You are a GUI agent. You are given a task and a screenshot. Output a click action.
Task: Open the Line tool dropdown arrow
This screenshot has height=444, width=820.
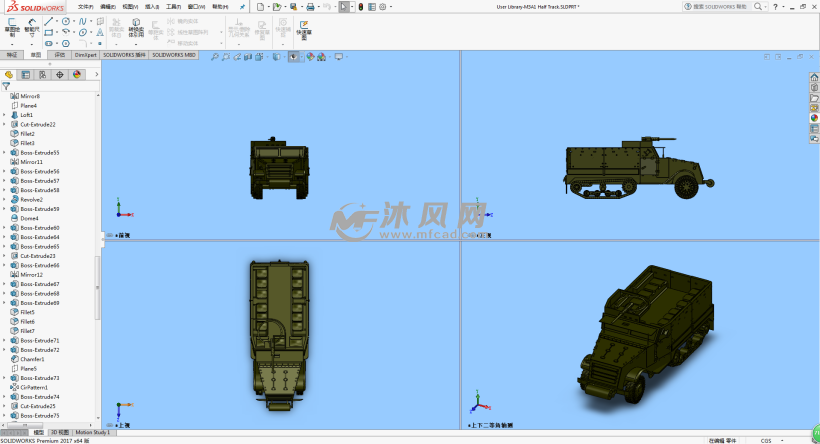coord(56,21)
